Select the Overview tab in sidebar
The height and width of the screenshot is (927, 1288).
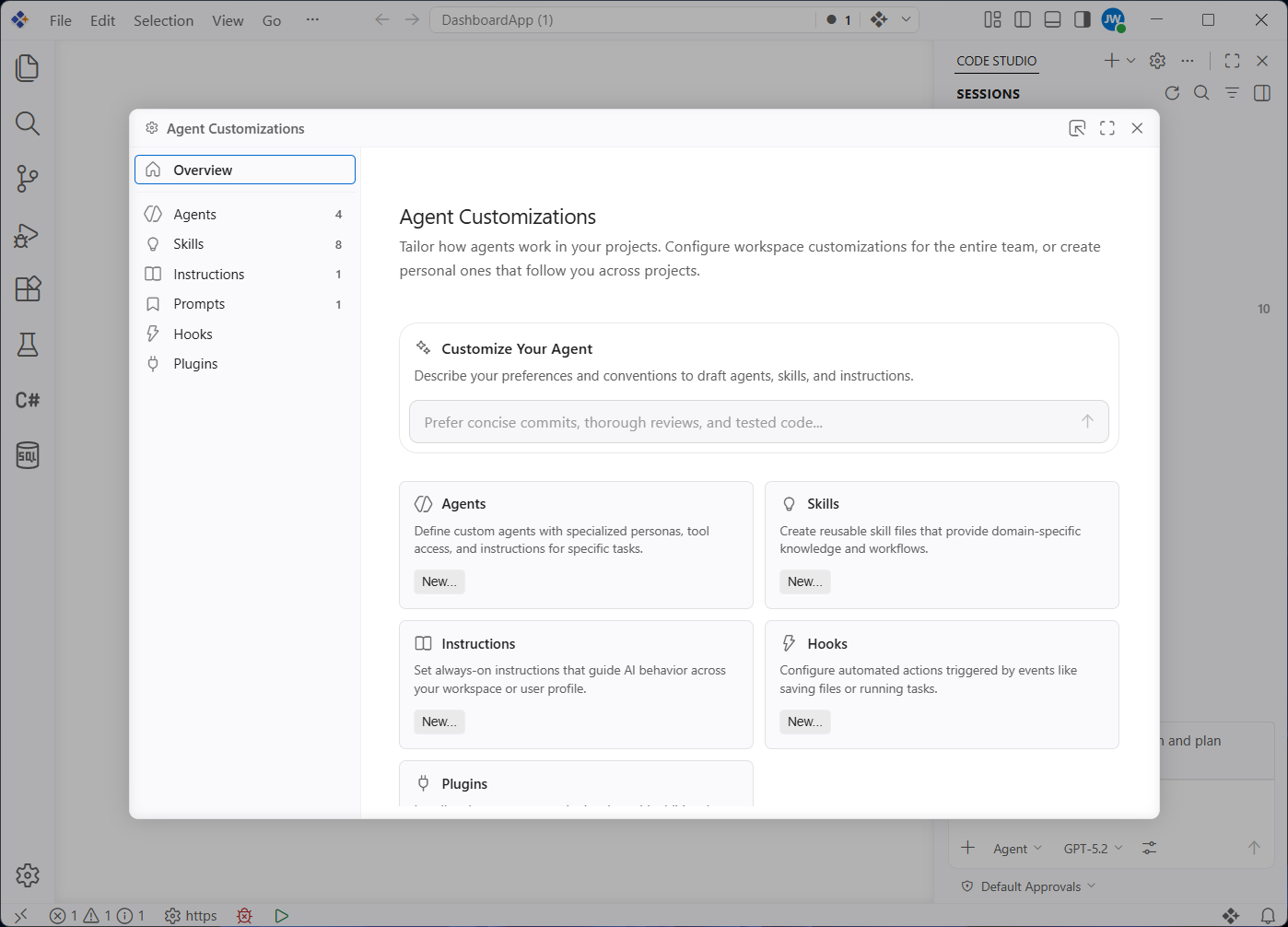(x=245, y=170)
